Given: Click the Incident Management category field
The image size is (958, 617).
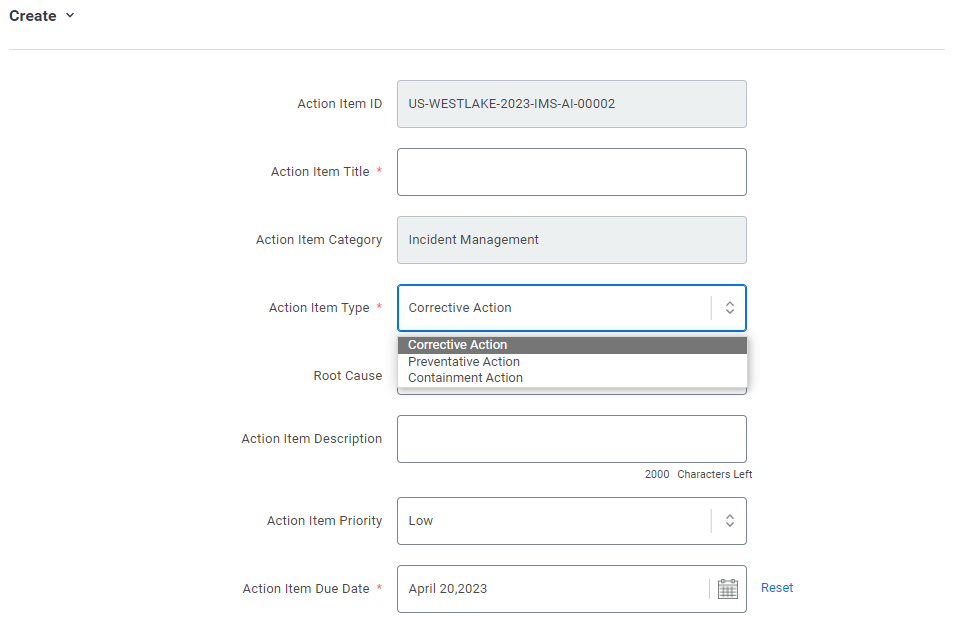Looking at the screenshot, I should point(572,240).
